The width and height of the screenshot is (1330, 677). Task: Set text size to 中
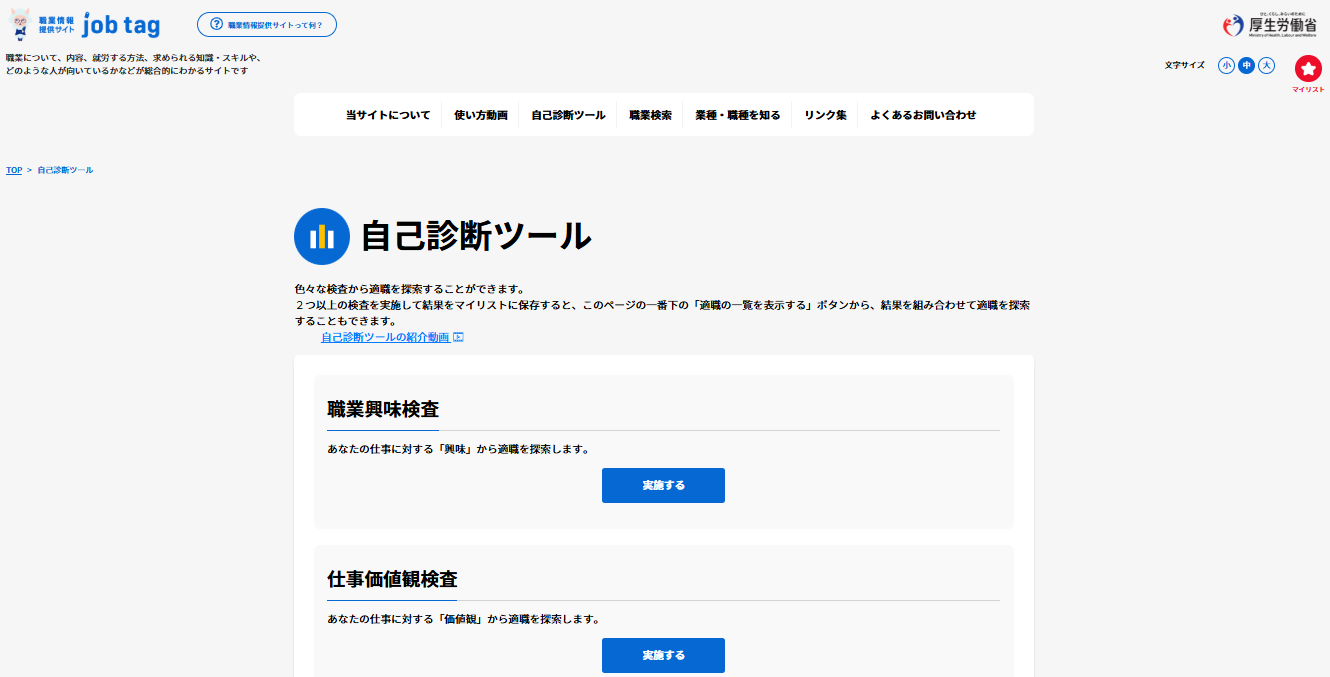tap(1246, 65)
